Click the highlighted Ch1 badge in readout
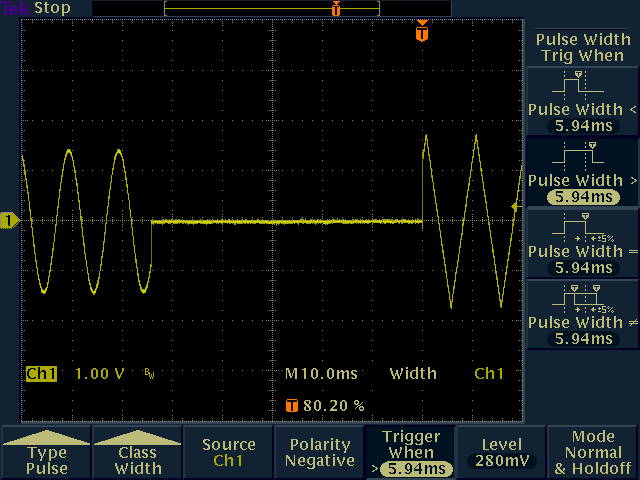This screenshot has width=640, height=480. click(41, 374)
